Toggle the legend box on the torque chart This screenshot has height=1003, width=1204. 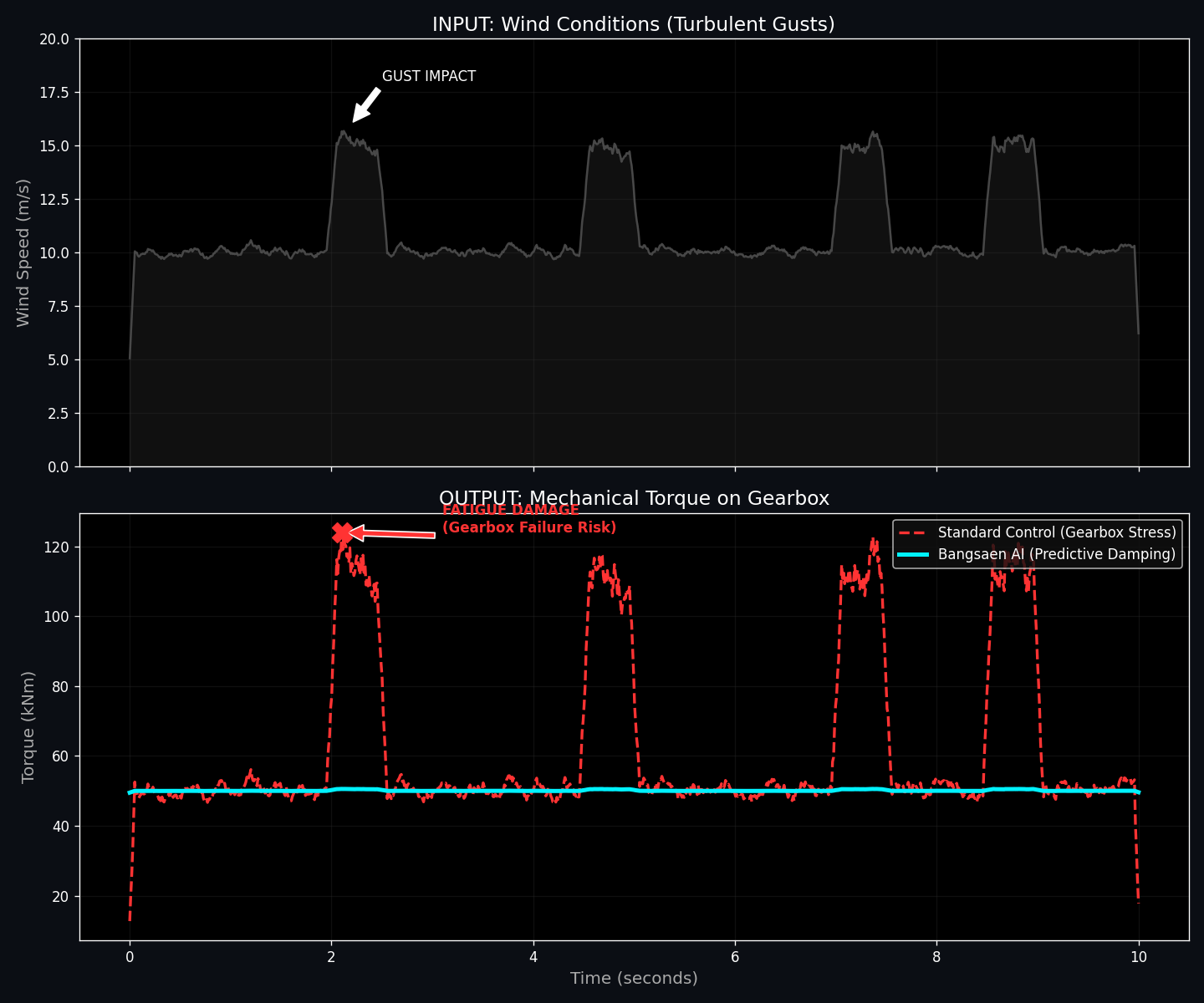click(1037, 543)
